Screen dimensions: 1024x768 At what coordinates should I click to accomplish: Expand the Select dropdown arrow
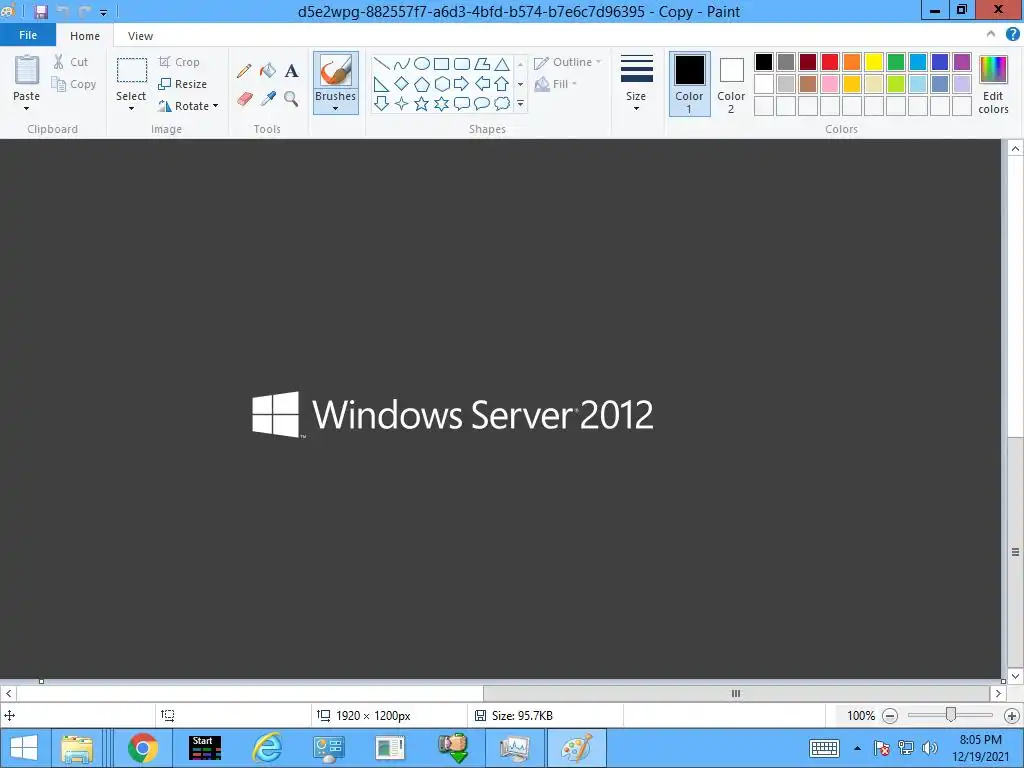click(x=131, y=108)
